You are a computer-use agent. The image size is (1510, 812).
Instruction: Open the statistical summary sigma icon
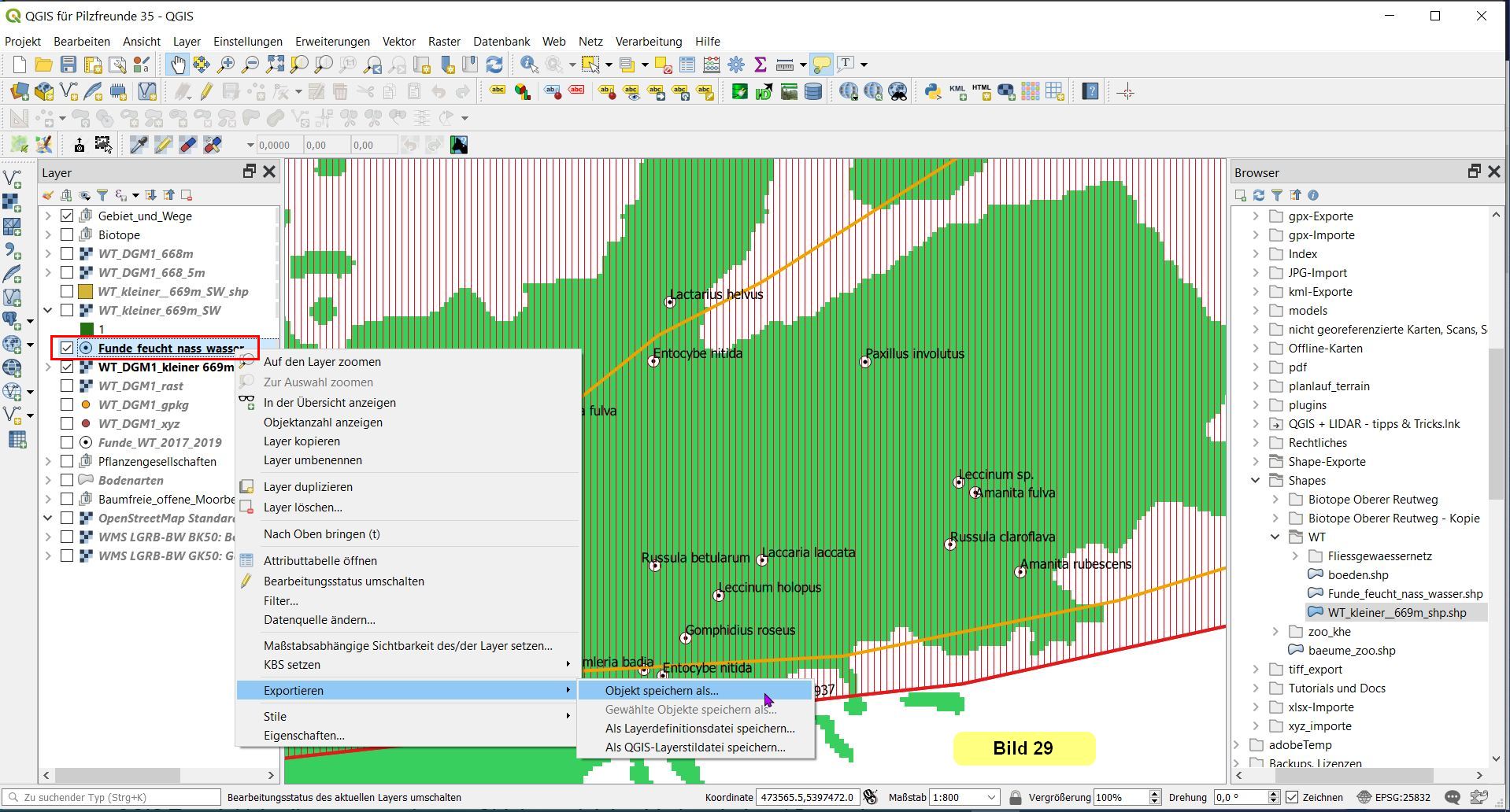pyautogui.click(x=761, y=65)
